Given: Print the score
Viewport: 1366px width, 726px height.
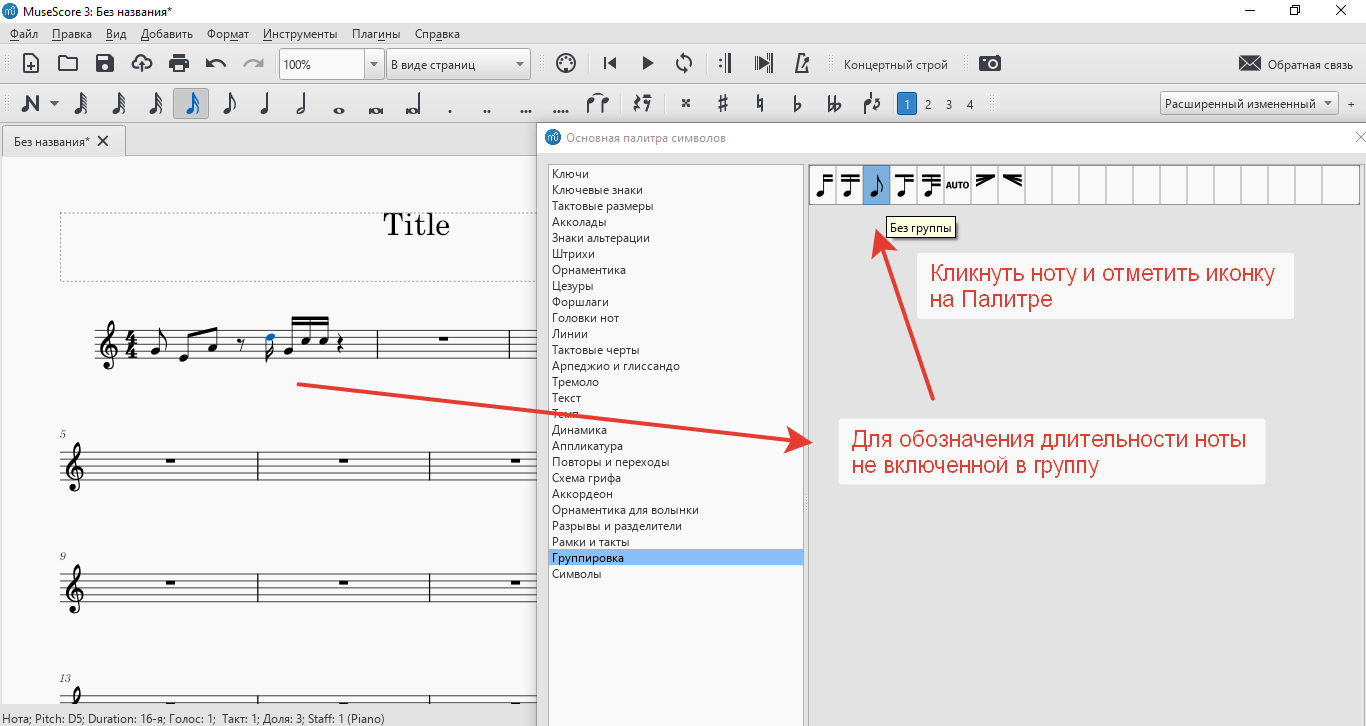Looking at the screenshot, I should [x=179, y=64].
